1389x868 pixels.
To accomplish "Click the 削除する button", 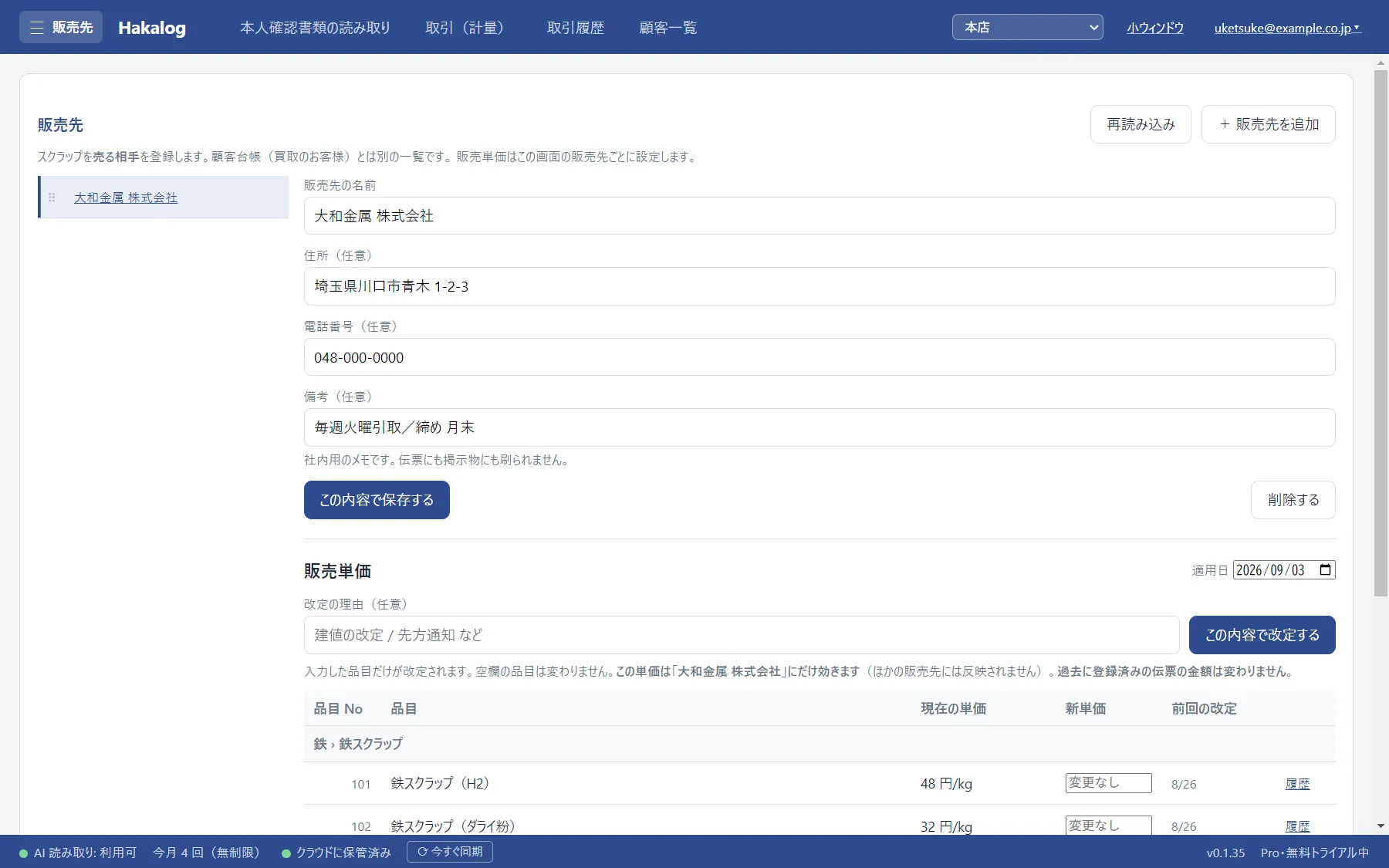I will (1293, 500).
